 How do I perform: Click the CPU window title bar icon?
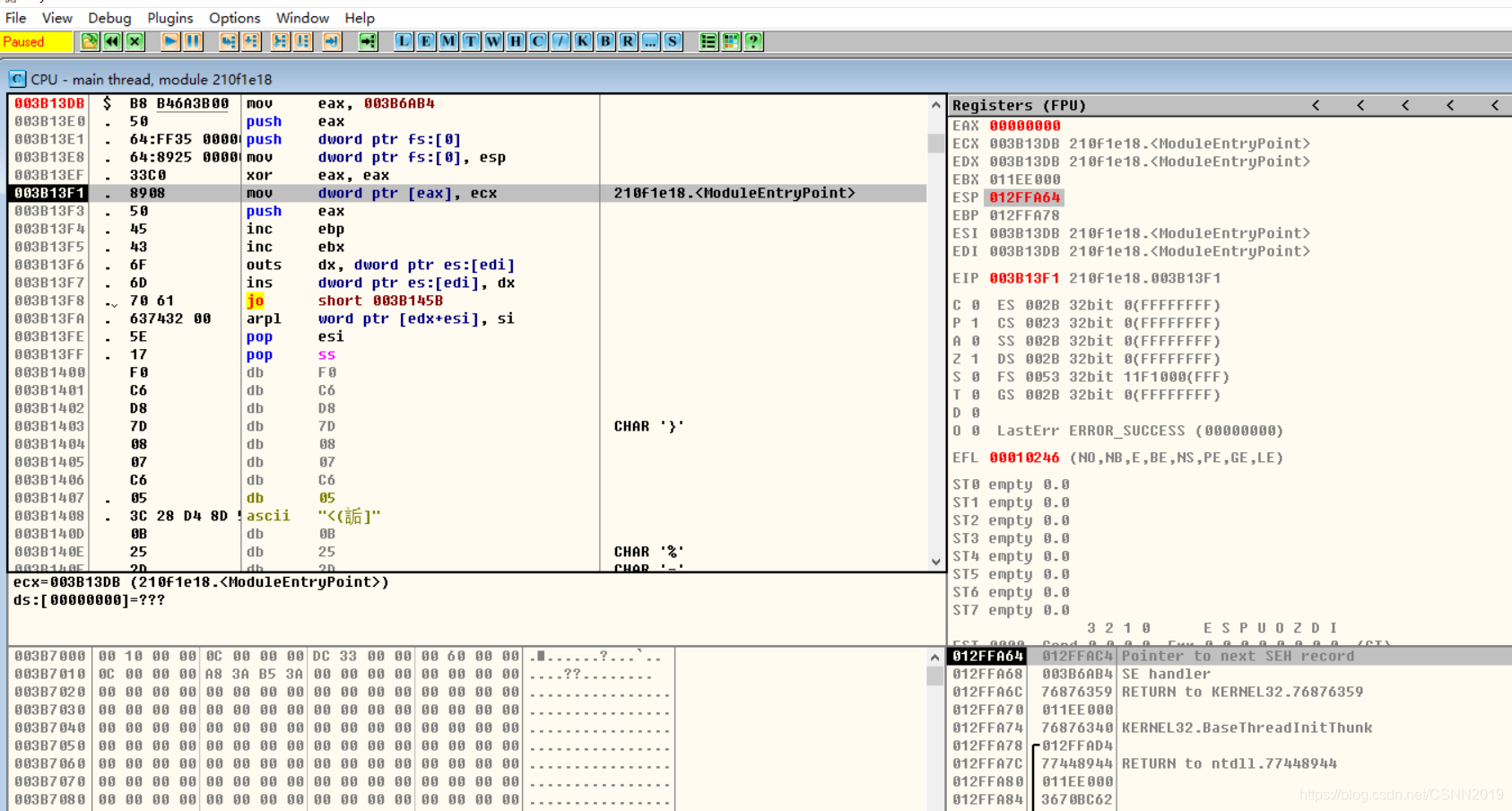(17, 79)
